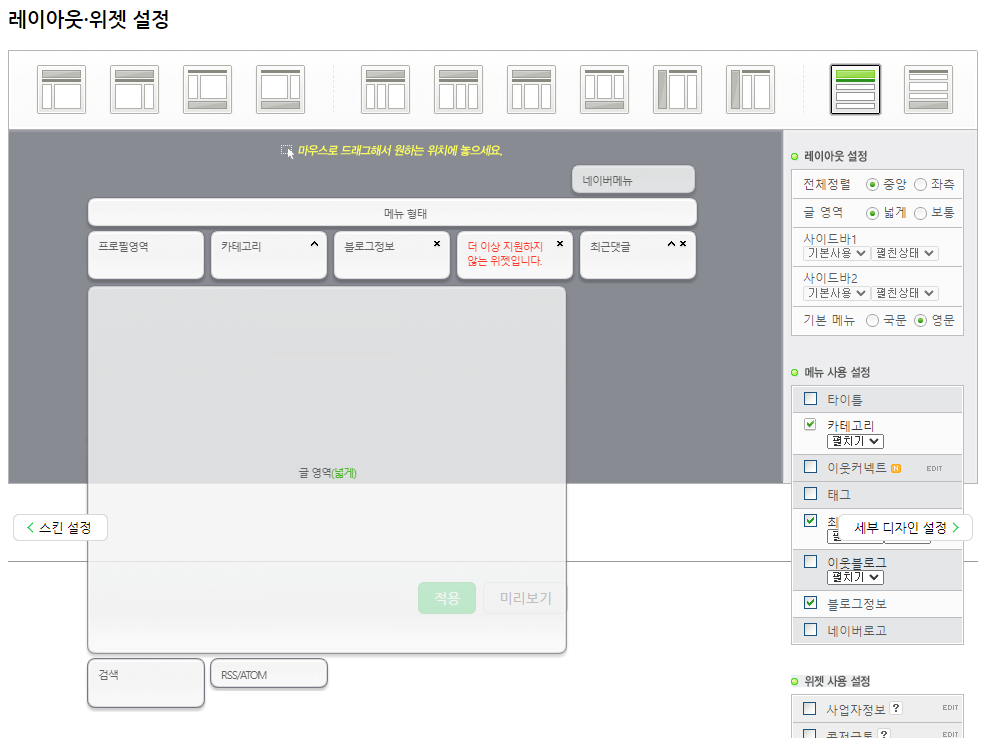Choose vertical-title layout with wide column then narrow
This screenshot has width=984, height=738.
(677, 89)
